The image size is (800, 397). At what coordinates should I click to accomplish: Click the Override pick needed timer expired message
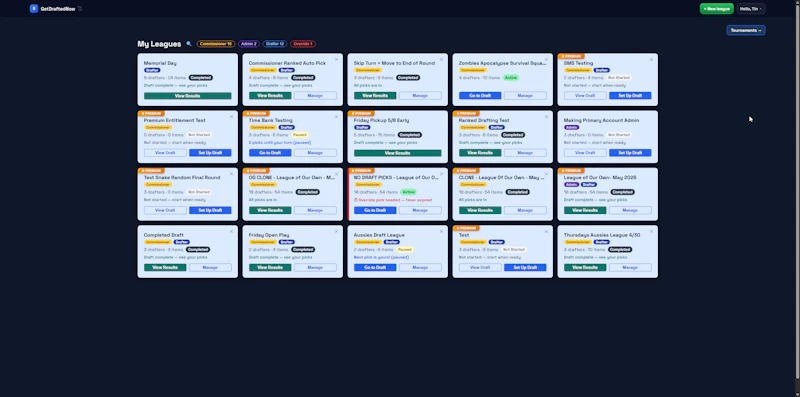point(393,200)
